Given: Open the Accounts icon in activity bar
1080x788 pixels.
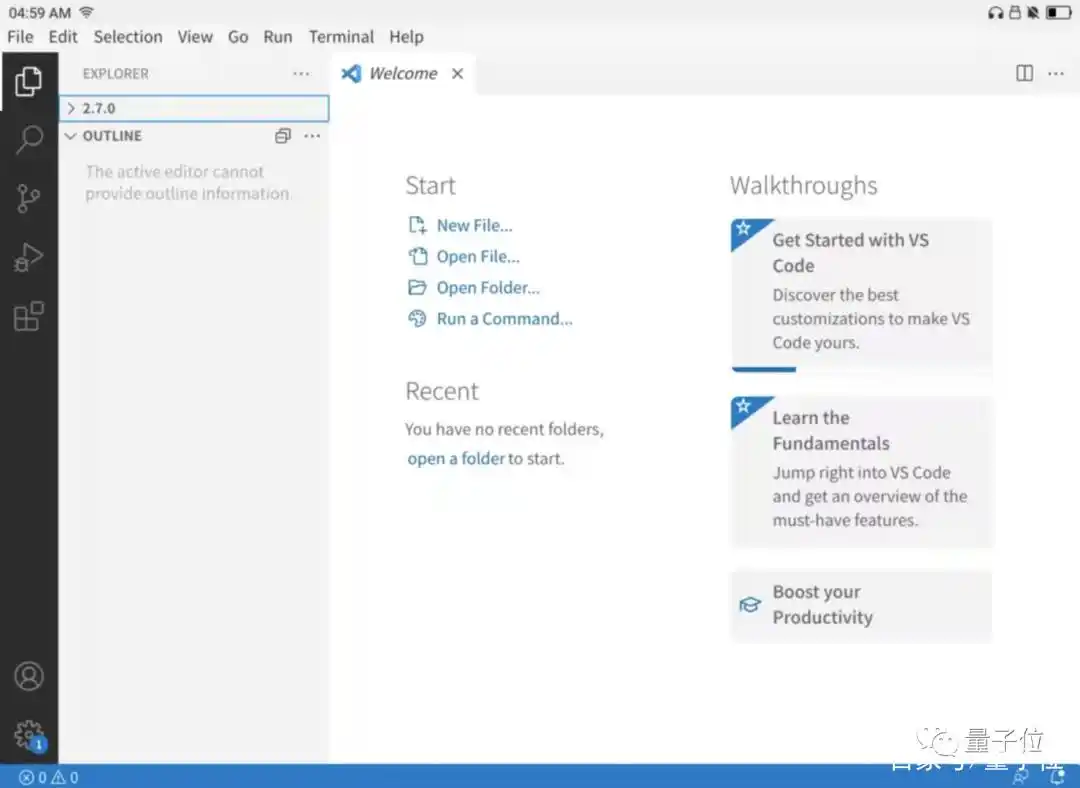Looking at the screenshot, I should (x=29, y=676).
